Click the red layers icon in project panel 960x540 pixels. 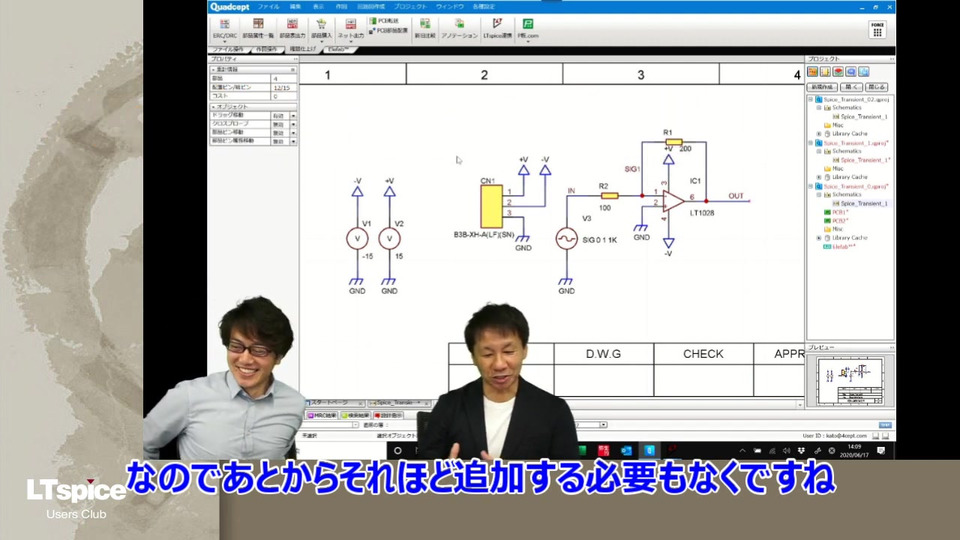tap(838, 72)
